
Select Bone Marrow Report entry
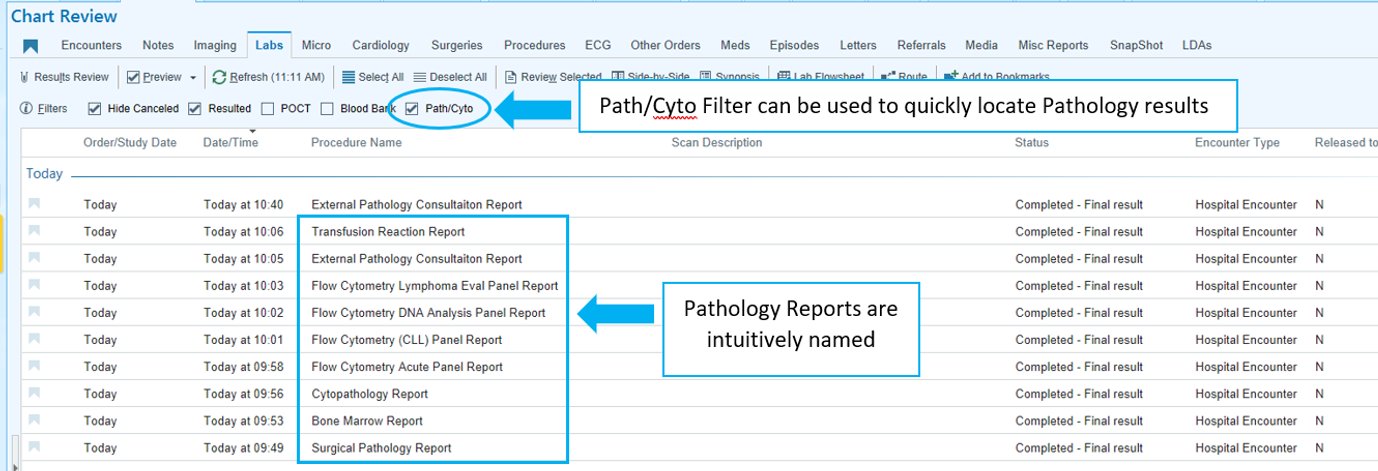pos(367,421)
